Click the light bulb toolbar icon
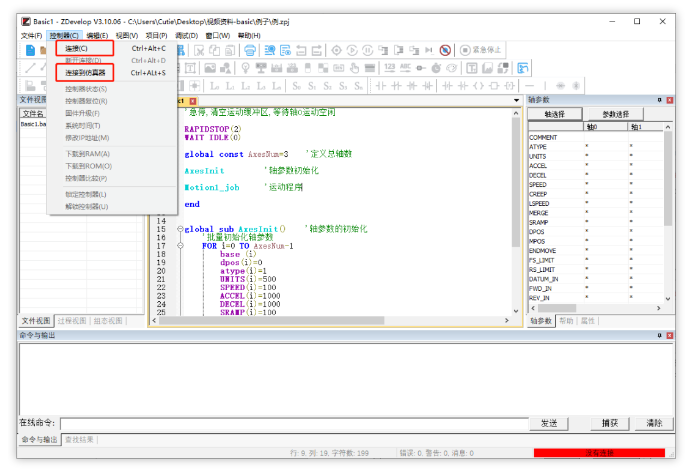Image resolution: width=690 pixels, height=470 pixels. [x=246, y=68]
